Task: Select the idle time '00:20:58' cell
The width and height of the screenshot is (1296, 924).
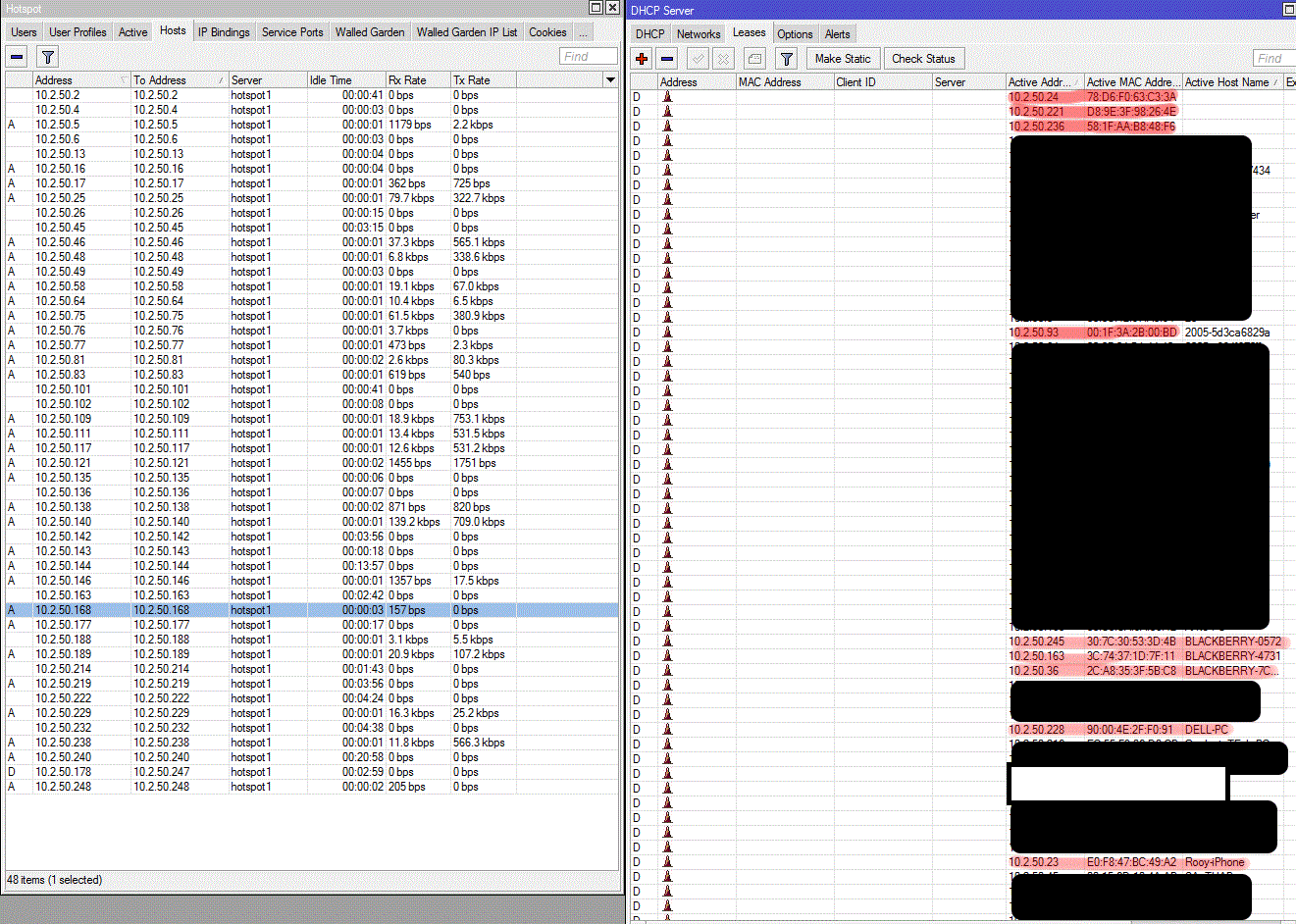Action: point(363,757)
